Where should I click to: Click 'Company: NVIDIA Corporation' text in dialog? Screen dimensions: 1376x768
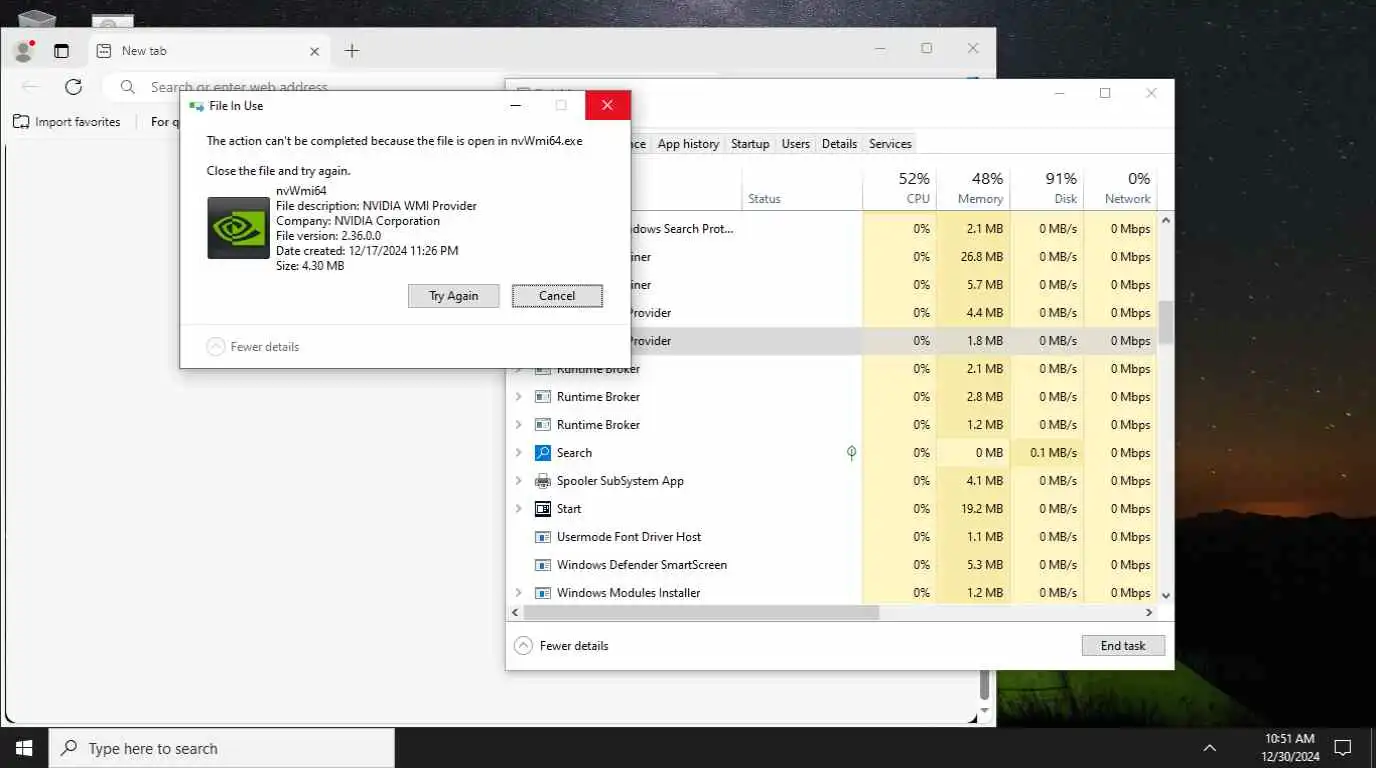[x=358, y=221]
